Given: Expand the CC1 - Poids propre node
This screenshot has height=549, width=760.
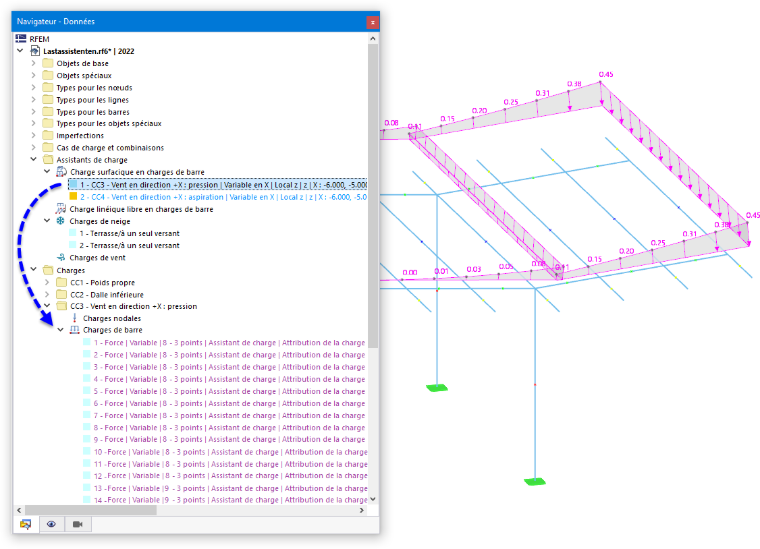Looking at the screenshot, I should 47,282.
